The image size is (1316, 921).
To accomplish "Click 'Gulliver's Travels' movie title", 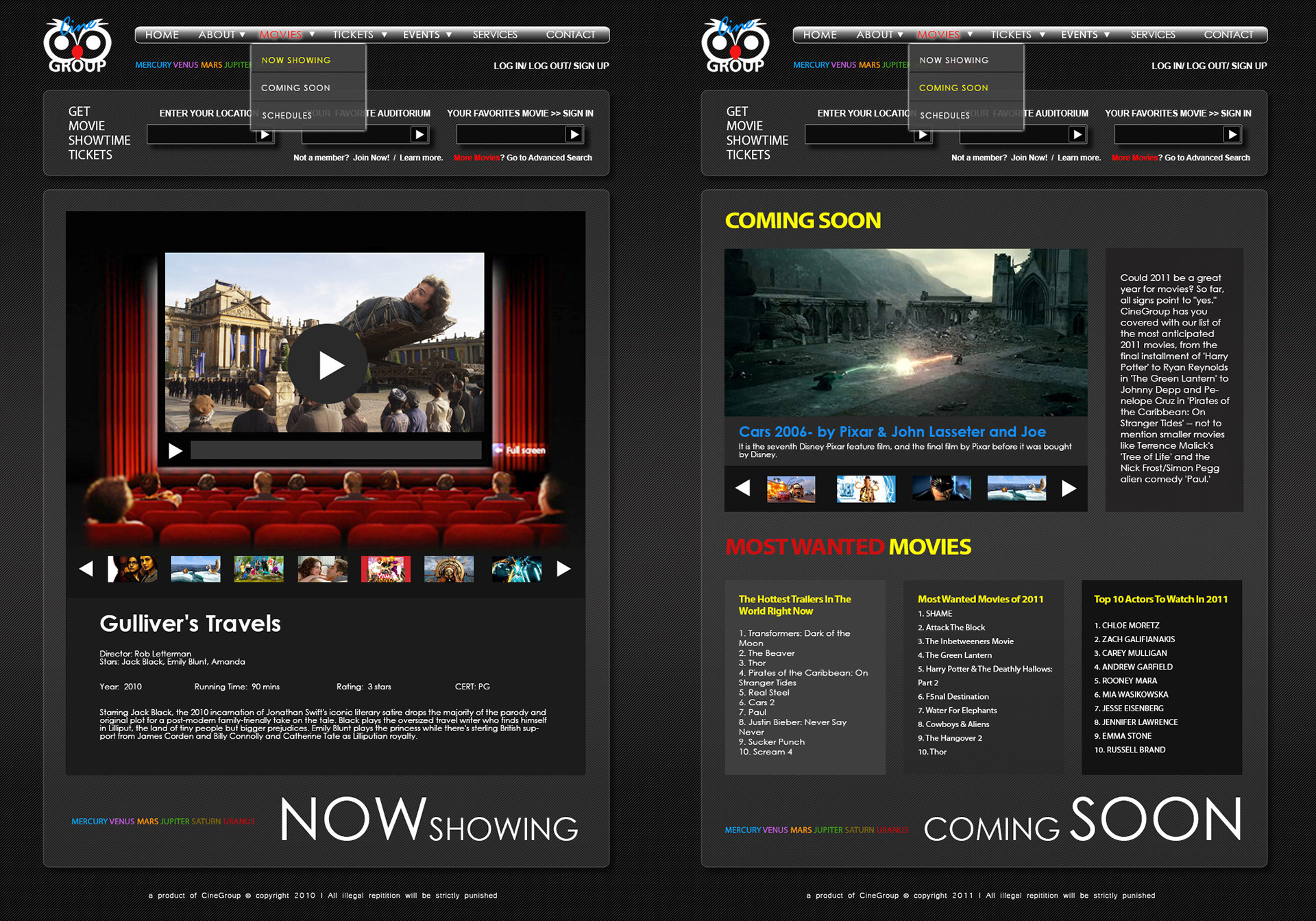I will (x=190, y=624).
